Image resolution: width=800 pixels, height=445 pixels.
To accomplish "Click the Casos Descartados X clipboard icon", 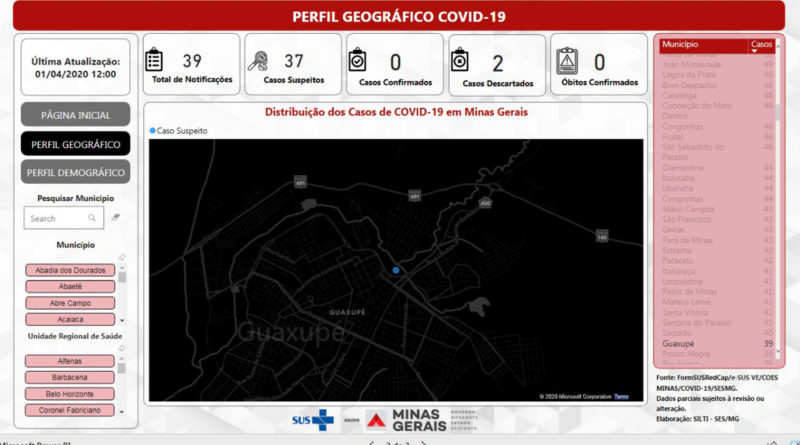I will (459, 60).
